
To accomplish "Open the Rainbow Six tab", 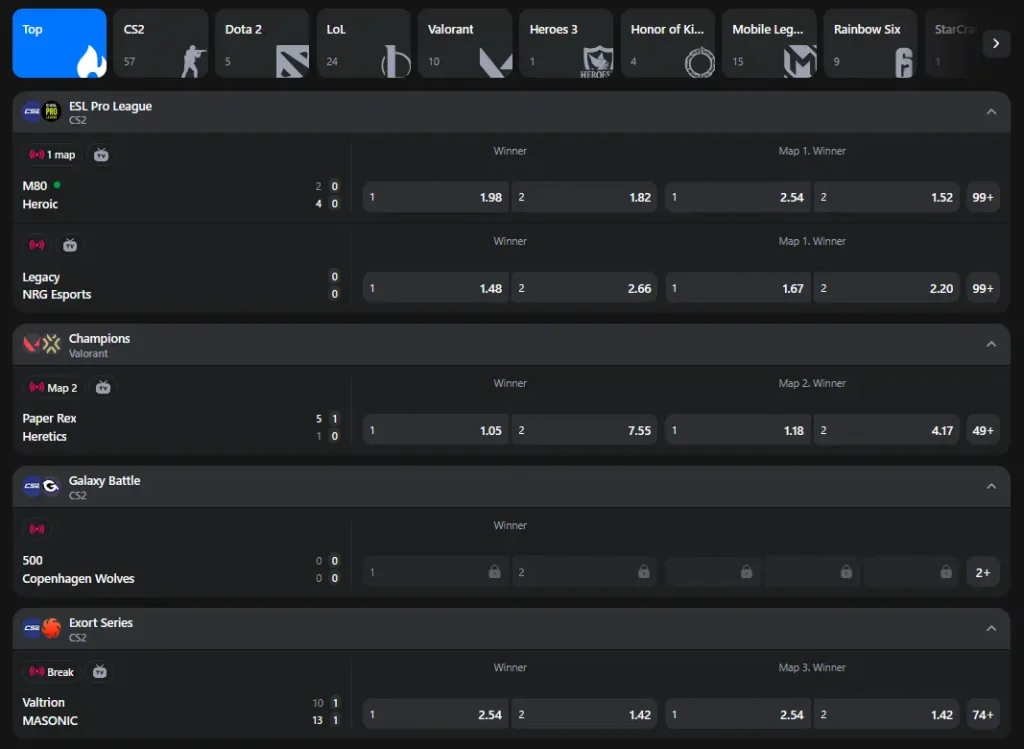I will pos(870,44).
